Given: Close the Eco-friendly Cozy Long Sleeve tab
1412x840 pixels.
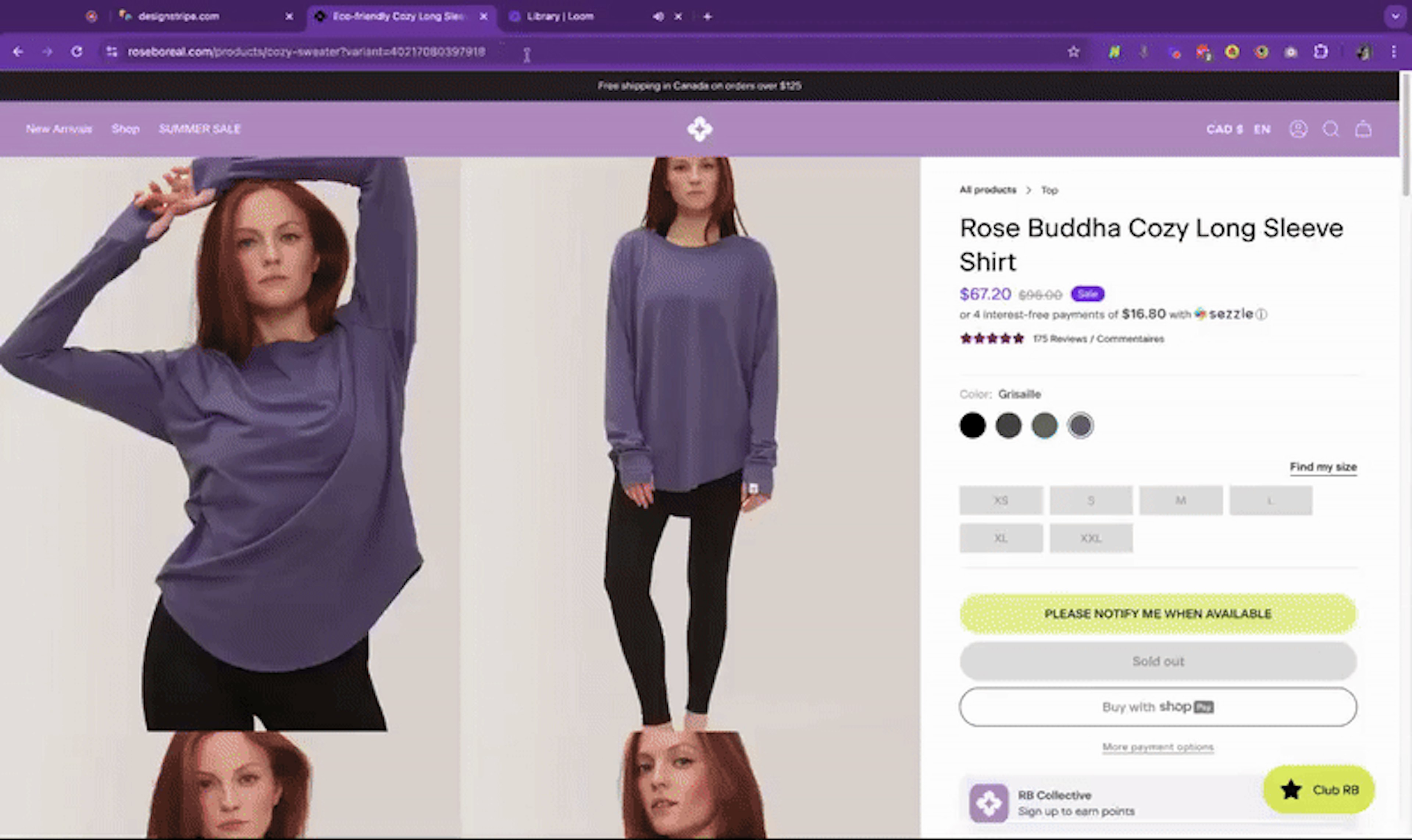Looking at the screenshot, I should tap(484, 17).
